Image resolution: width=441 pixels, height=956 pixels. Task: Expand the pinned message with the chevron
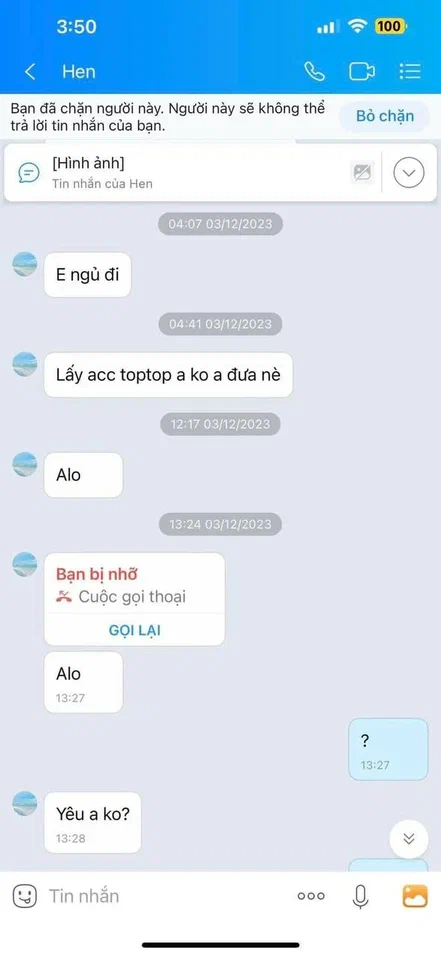click(x=409, y=173)
